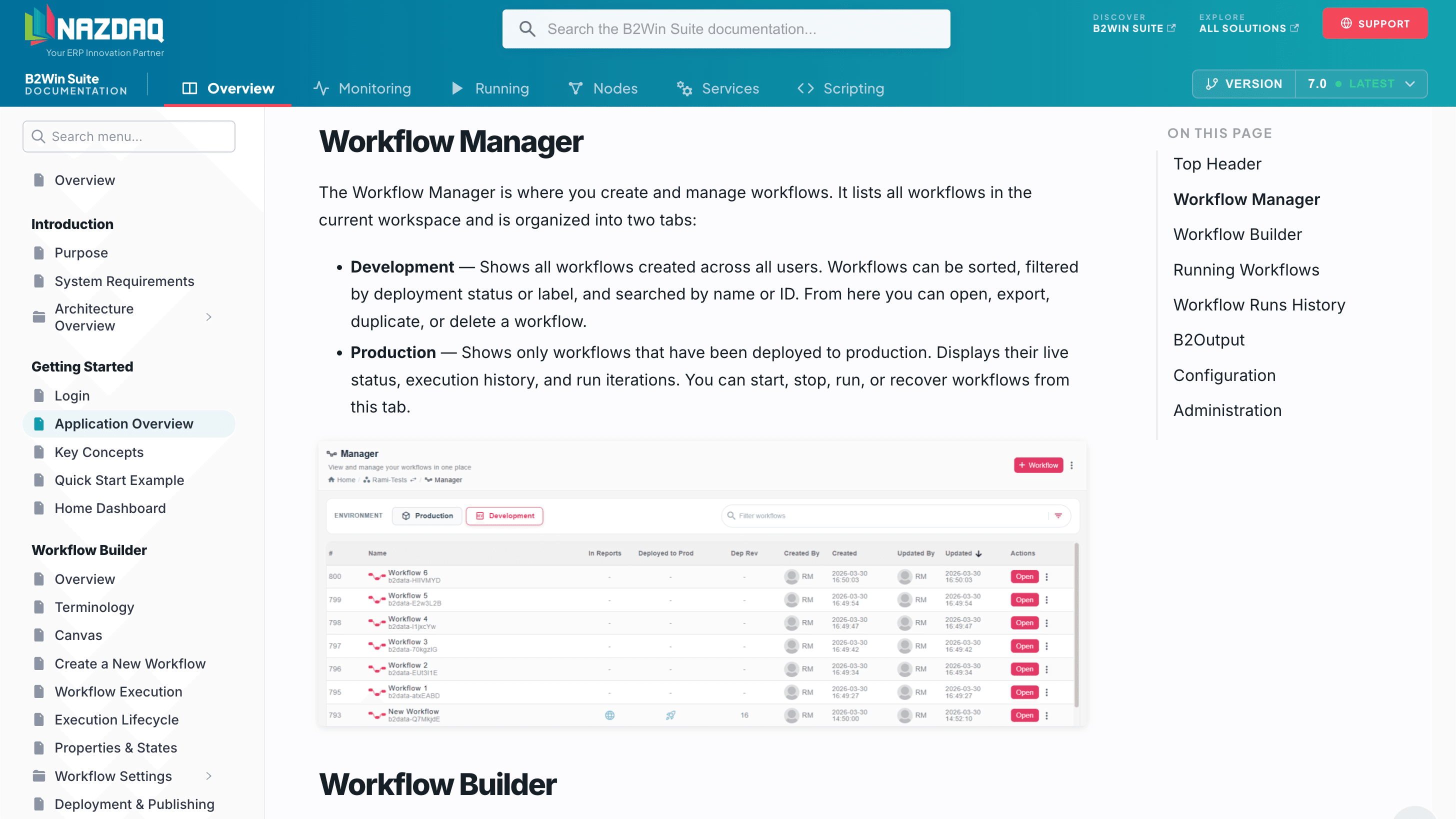Image resolution: width=1456 pixels, height=819 pixels.
Task: Switch to the Monitoring tab
Action: (362, 88)
